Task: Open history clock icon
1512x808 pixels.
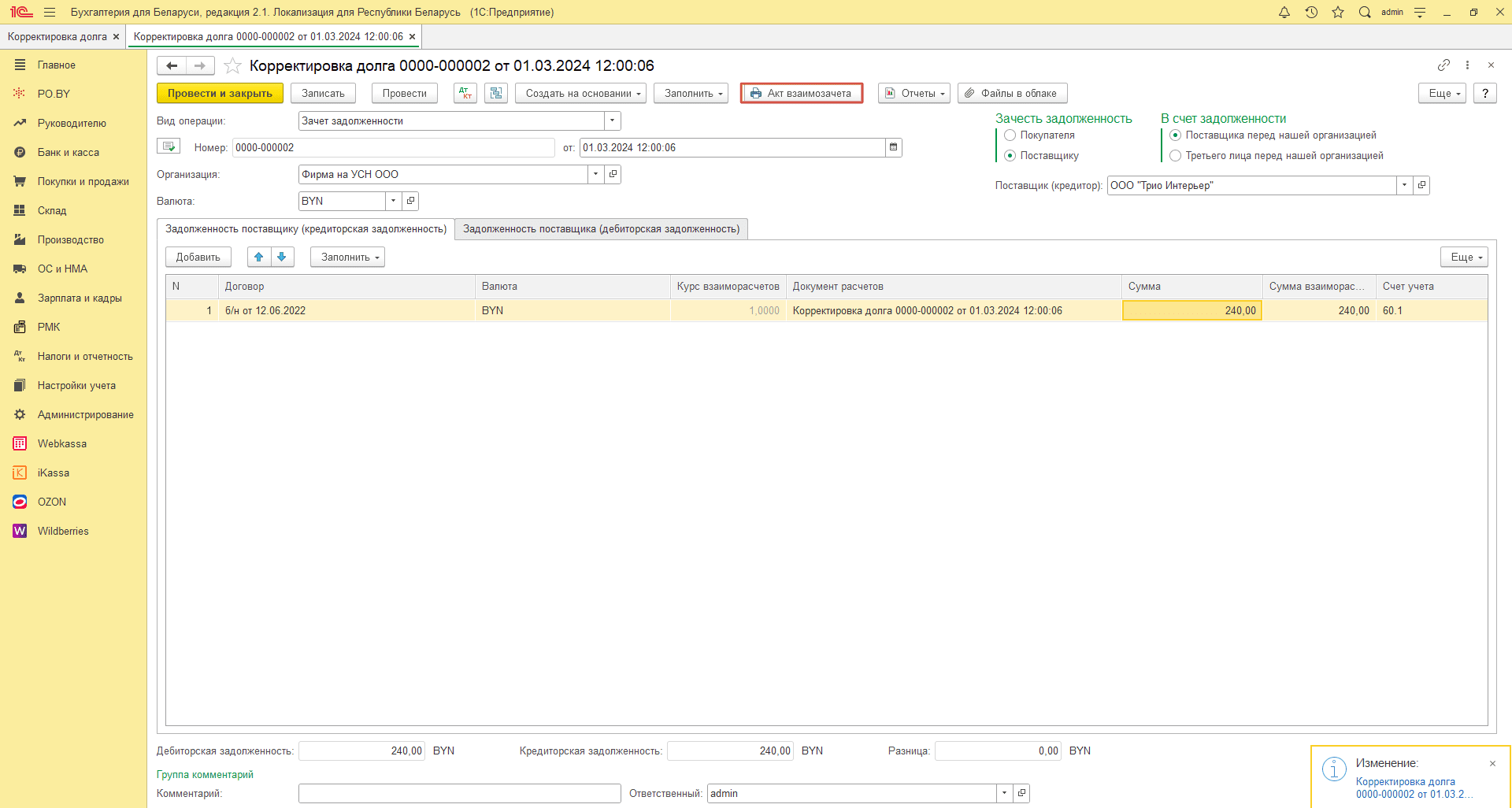Action: click(x=1311, y=12)
